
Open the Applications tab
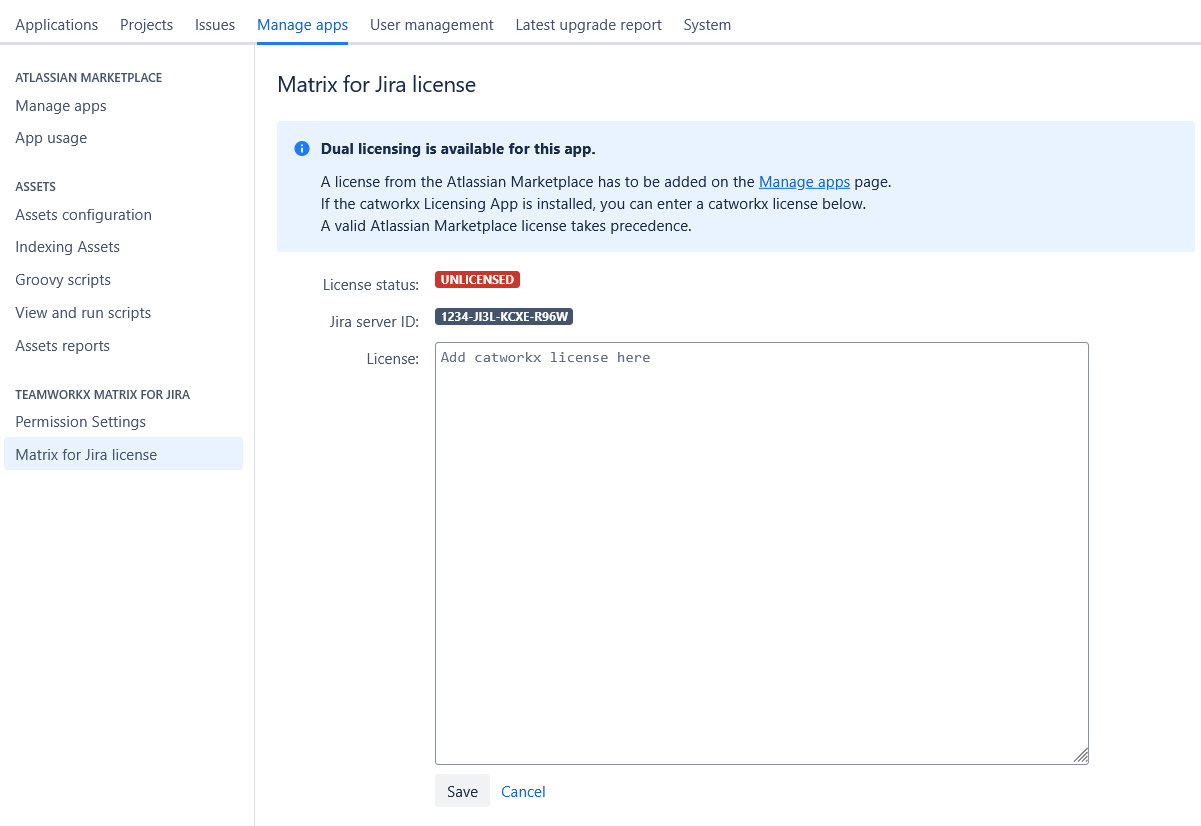tap(57, 25)
